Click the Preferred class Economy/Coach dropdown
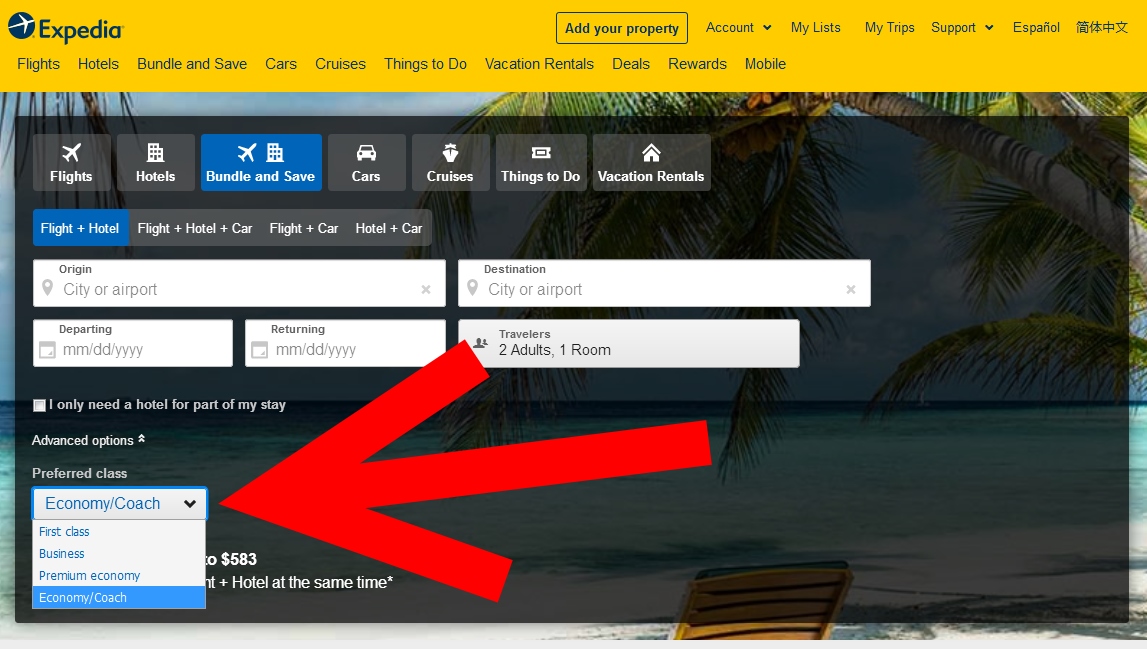This screenshot has height=649, width=1147. 120,504
